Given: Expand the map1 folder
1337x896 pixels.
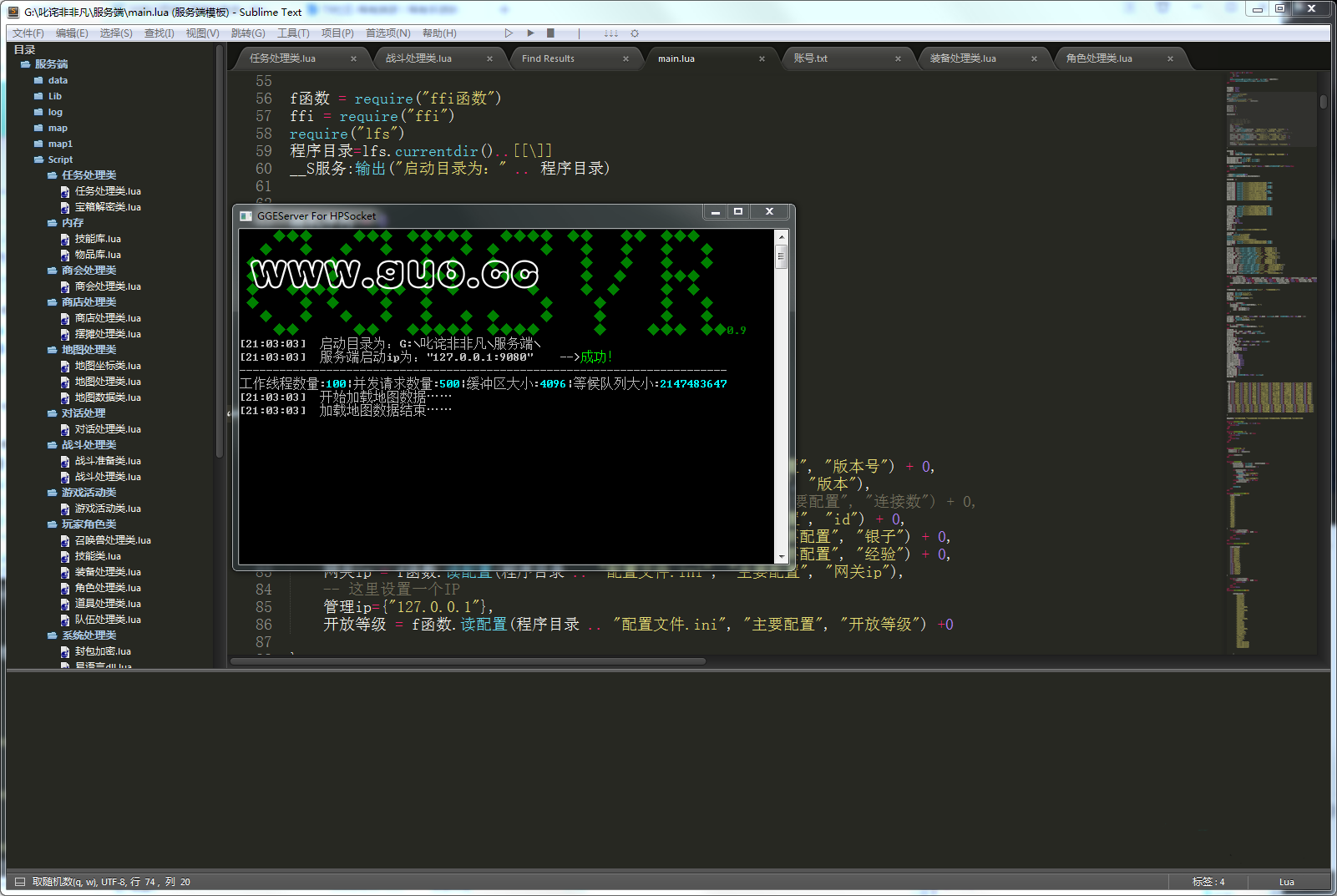Looking at the screenshot, I should coord(60,144).
